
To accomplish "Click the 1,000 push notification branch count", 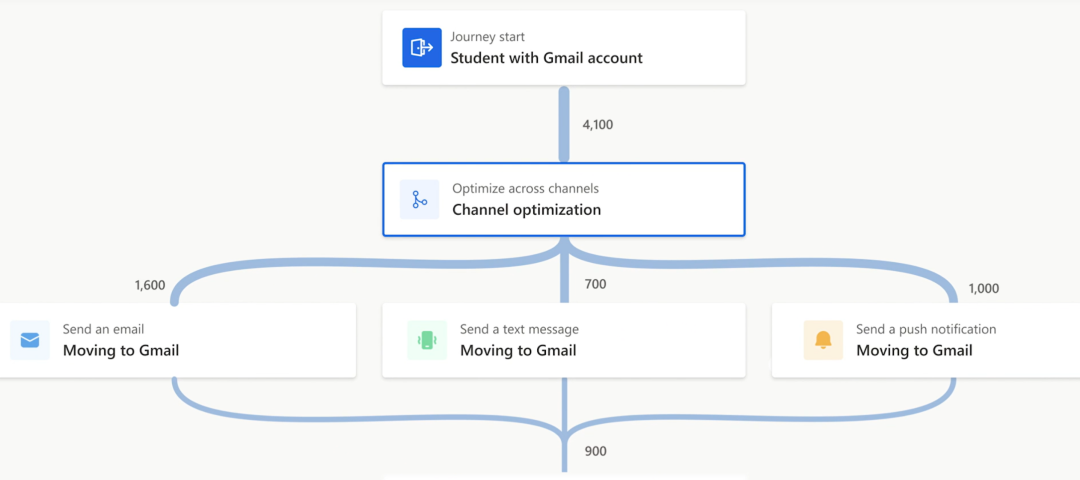I will pyautogui.click(x=984, y=289).
